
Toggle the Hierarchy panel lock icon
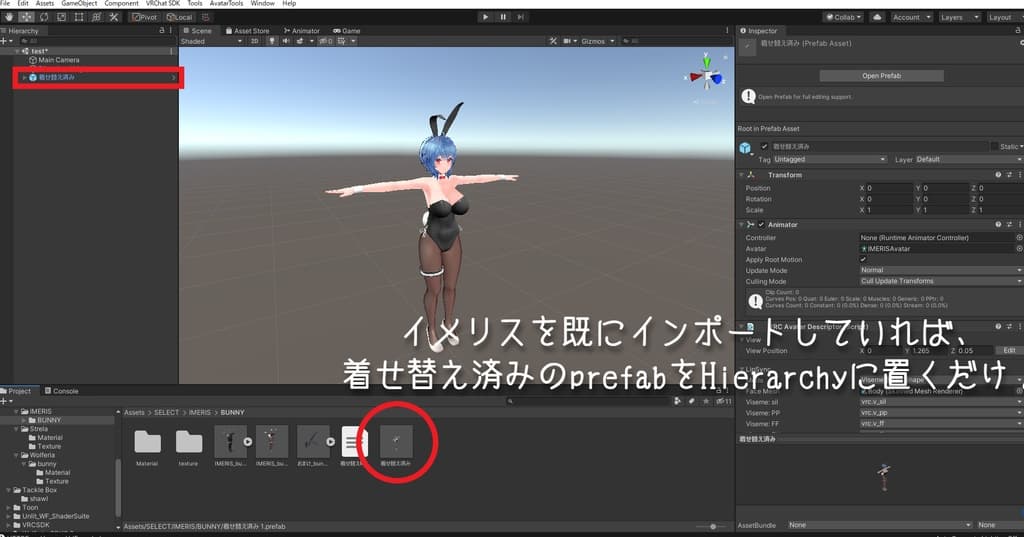(162, 31)
